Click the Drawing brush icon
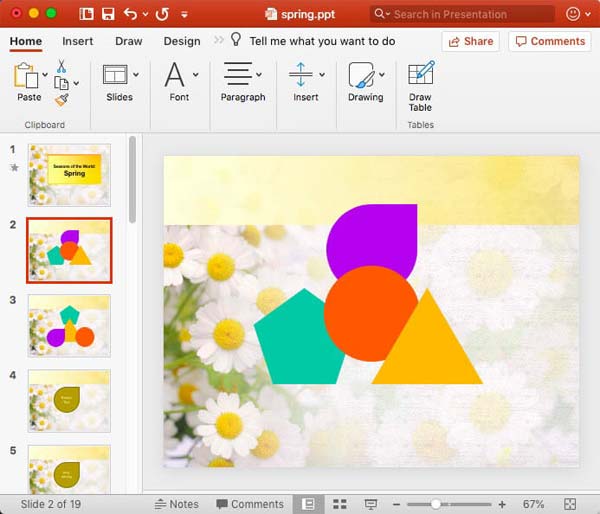This screenshot has height=514, width=600. click(362, 75)
